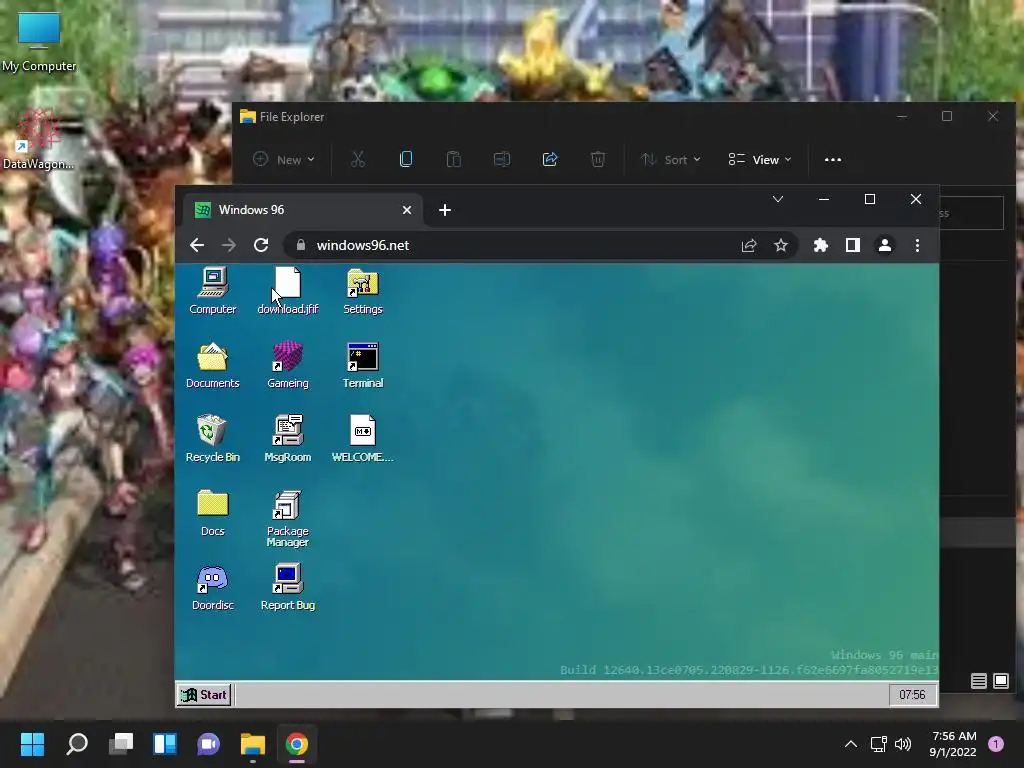The width and height of the screenshot is (1024, 768).
Task: Open the Doordisc shortcut icon
Action: coord(213,587)
